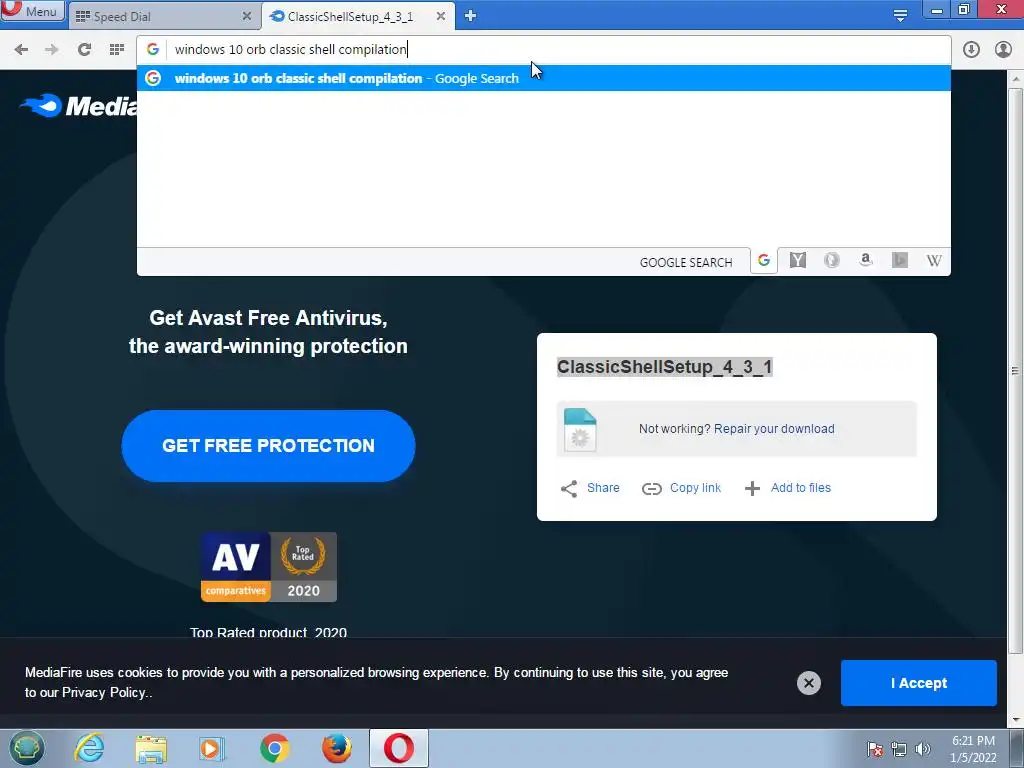Viewport: 1024px width, 768px height.
Task: Click Repair your download link
Action: pyautogui.click(x=774, y=429)
